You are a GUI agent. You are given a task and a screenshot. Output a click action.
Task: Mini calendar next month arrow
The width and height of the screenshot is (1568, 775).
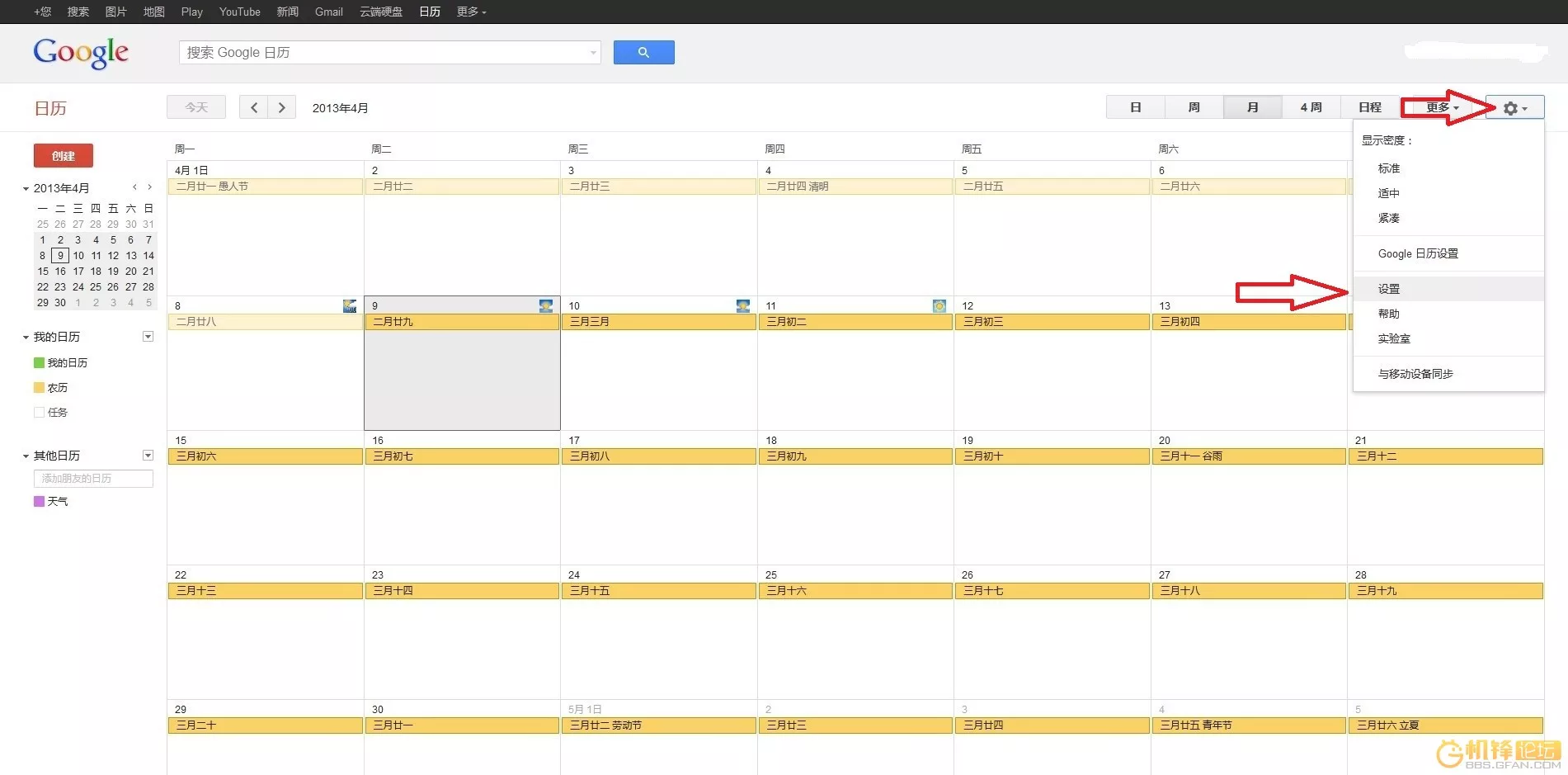pos(149,187)
